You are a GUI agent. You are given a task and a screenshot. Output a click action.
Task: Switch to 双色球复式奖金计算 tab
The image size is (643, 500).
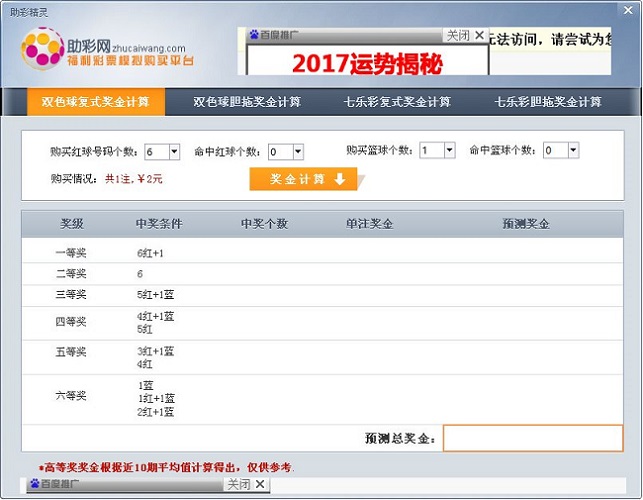click(x=96, y=101)
